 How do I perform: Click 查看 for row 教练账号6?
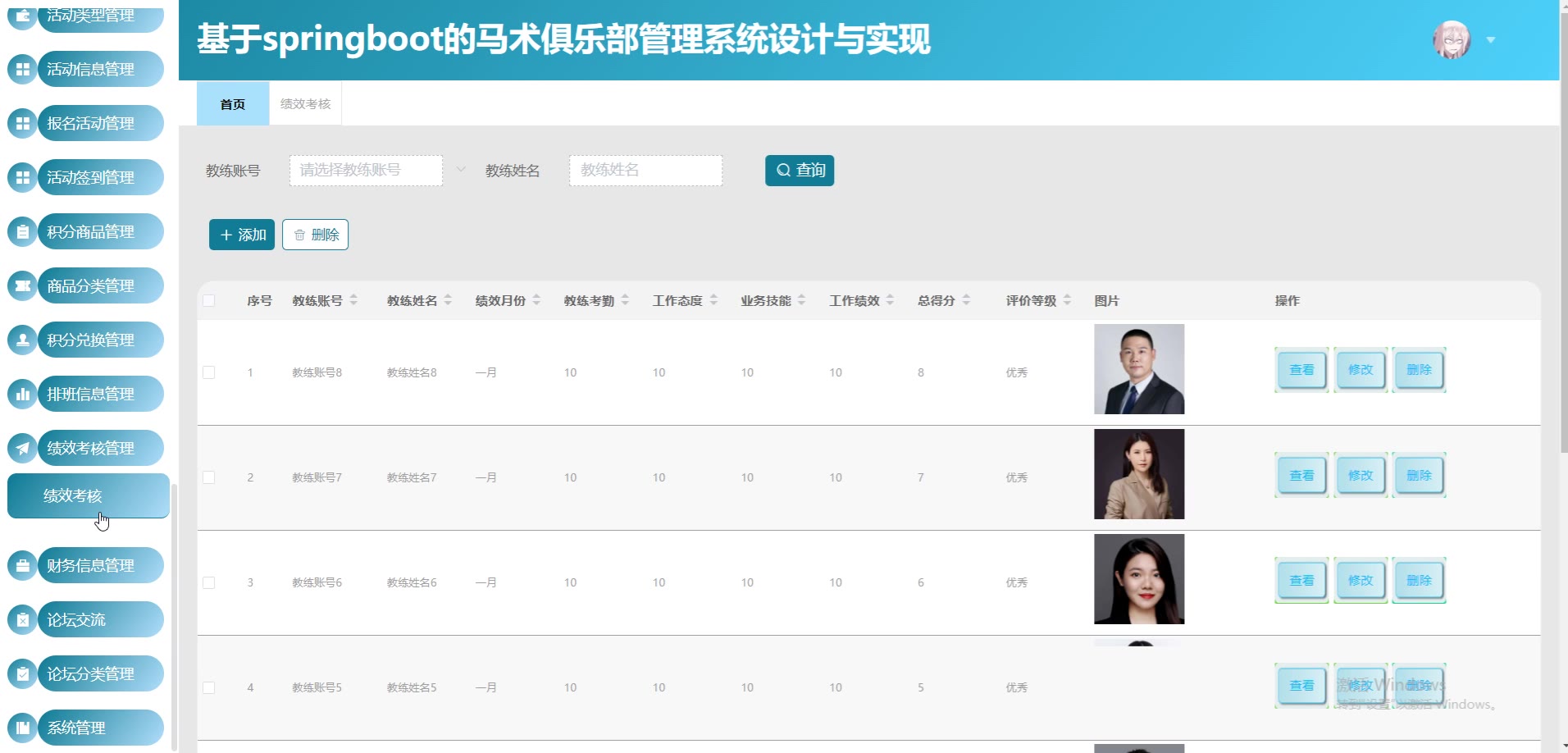click(x=1301, y=580)
